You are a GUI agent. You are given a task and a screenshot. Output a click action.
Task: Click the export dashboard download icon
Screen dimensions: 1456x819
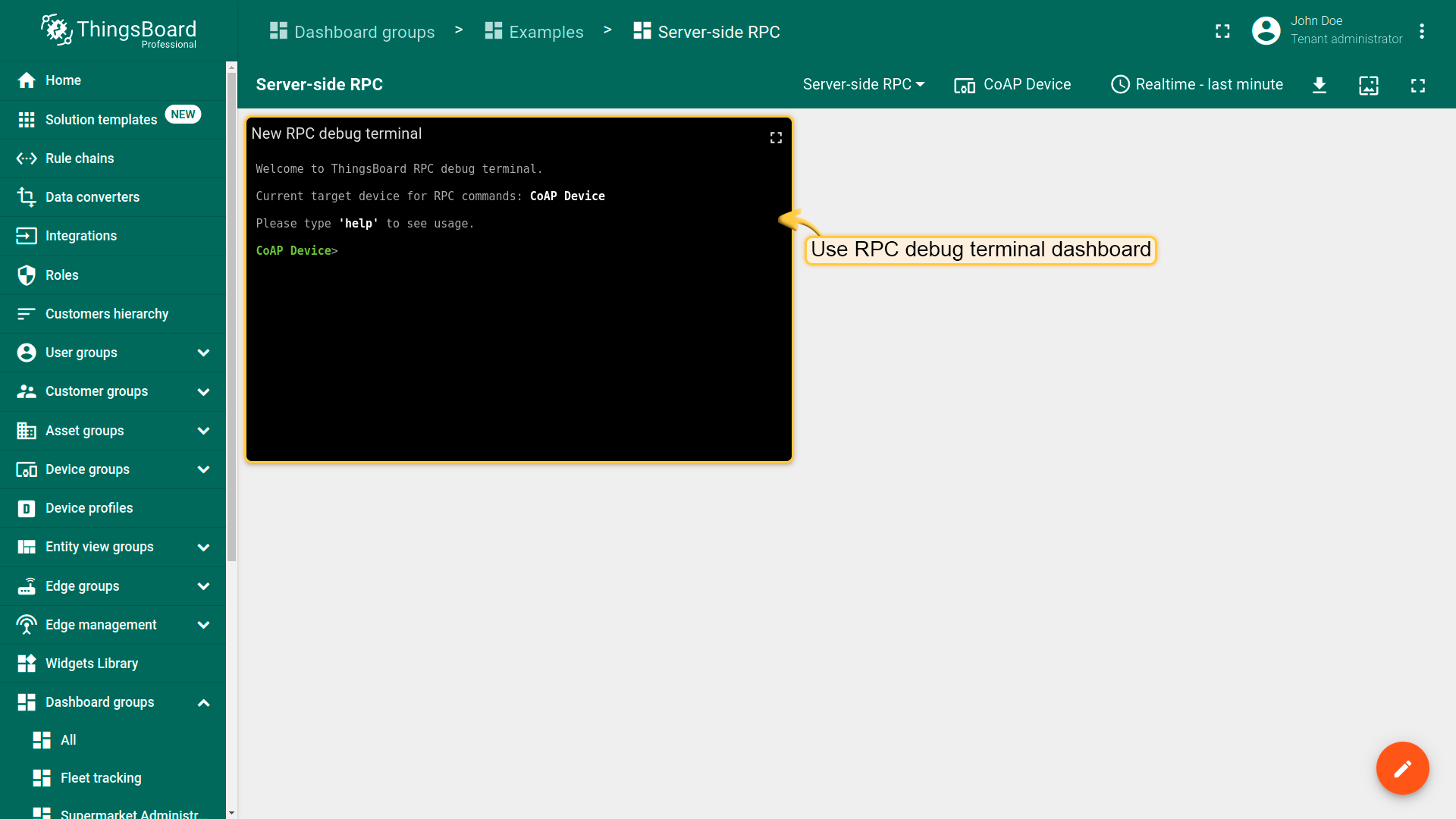click(x=1319, y=85)
